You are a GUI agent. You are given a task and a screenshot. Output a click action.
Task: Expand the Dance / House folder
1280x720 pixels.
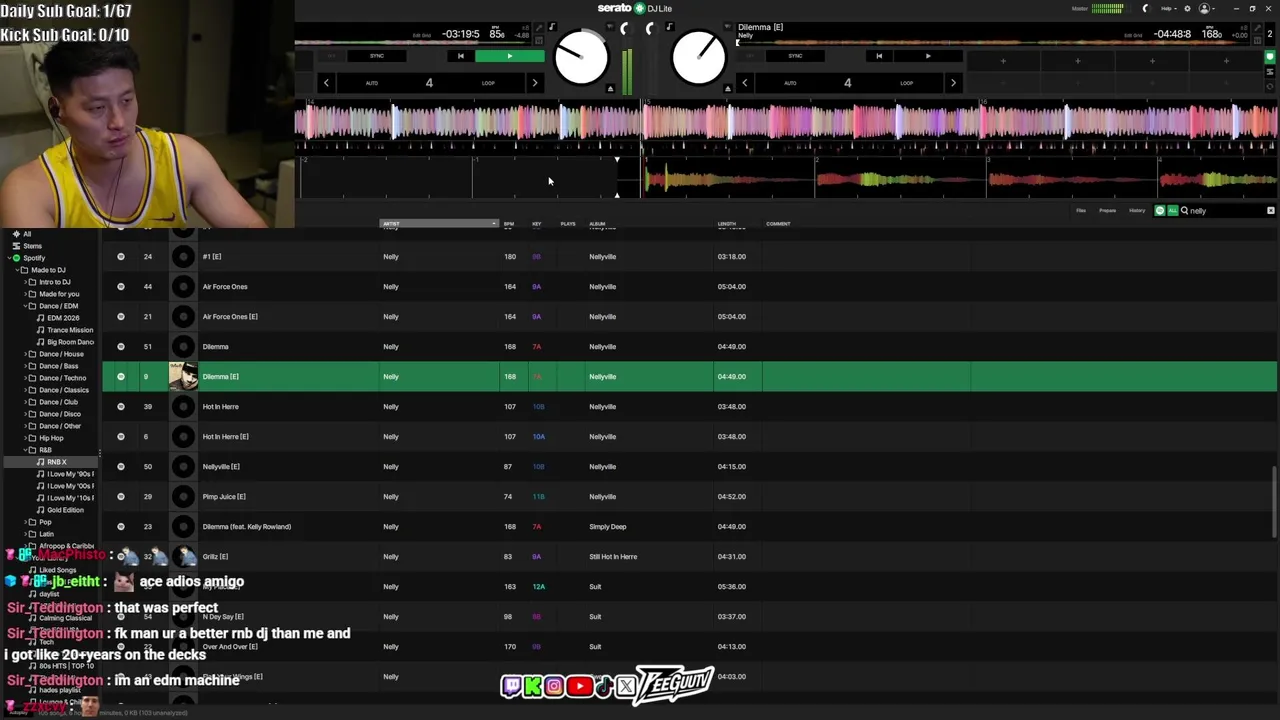click(x=24, y=354)
